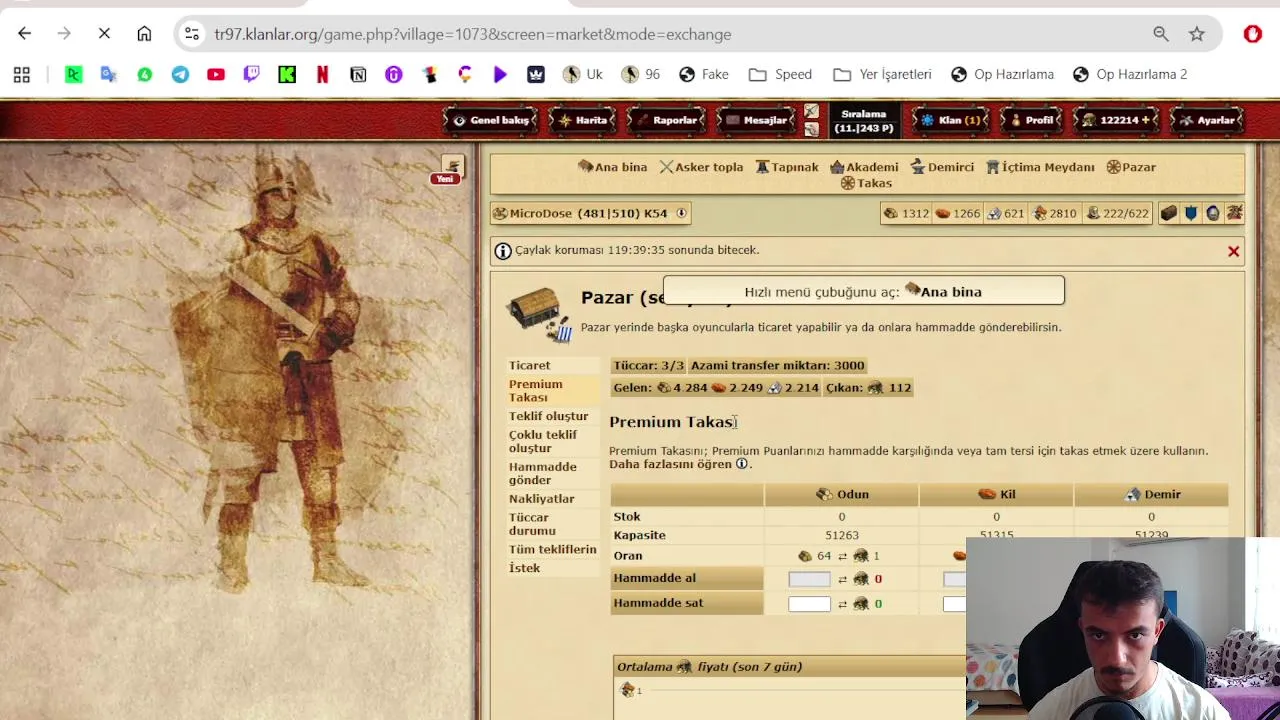Click the 'Daha fazlasını öğren' link
The image size is (1280, 720).
coord(670,464)
